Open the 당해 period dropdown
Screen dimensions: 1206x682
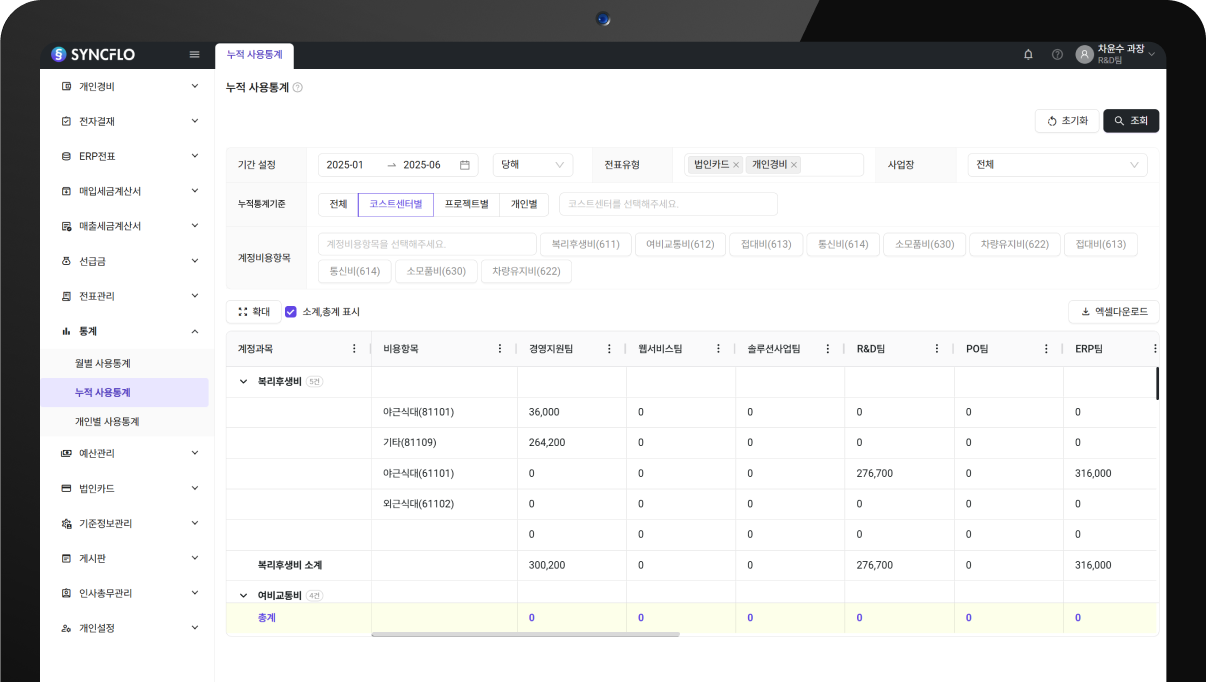click(x=532, y=165)
